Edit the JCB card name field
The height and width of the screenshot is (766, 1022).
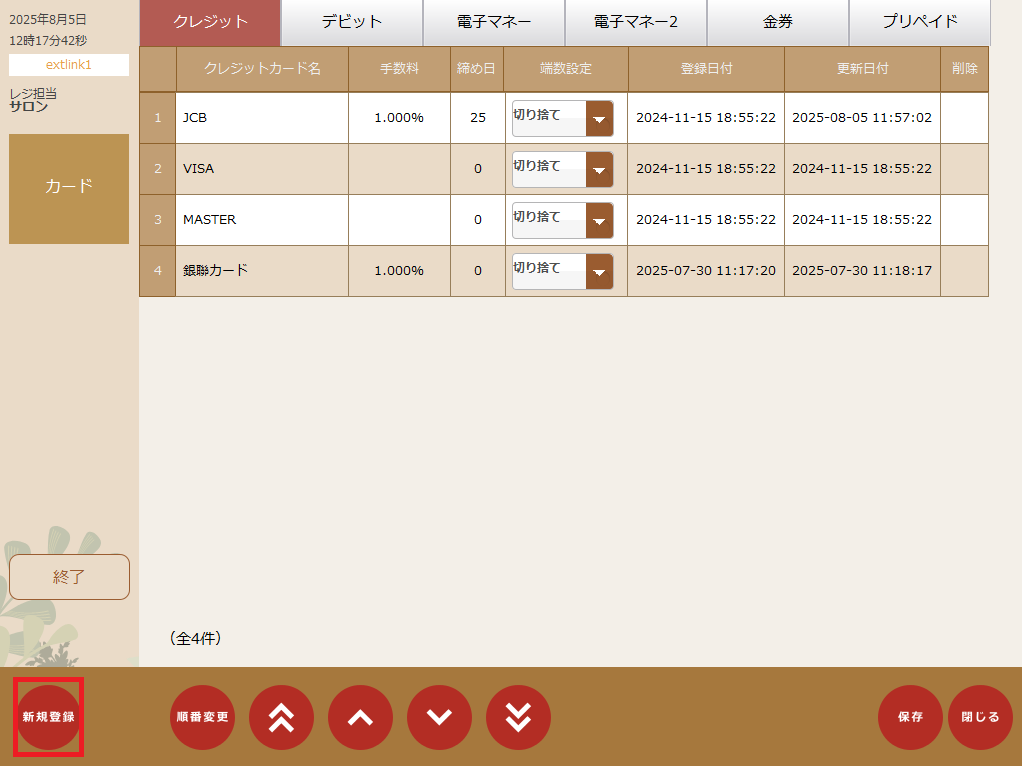262,118
